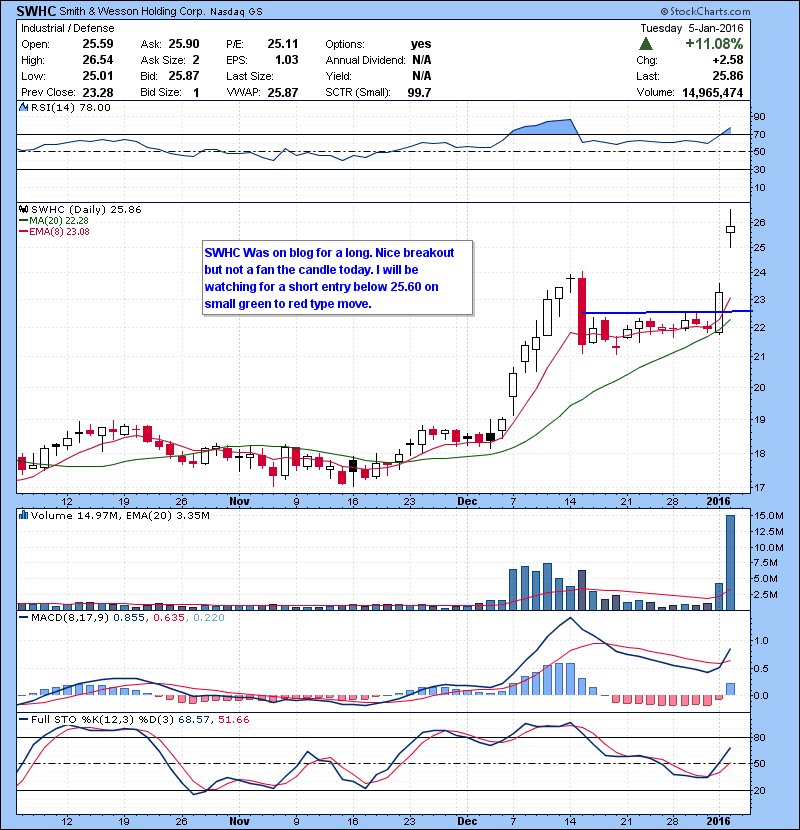
Task: Click the SWHC Daily candlestick legend icon
Action: coord(23,210)
